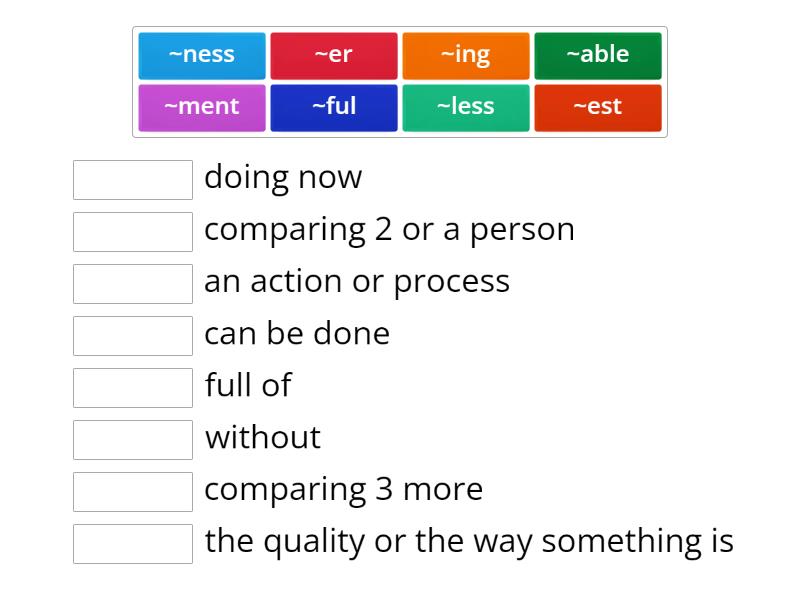Click the 'can be done' definition text
This screenshot has height=600, width=800.
297,334
